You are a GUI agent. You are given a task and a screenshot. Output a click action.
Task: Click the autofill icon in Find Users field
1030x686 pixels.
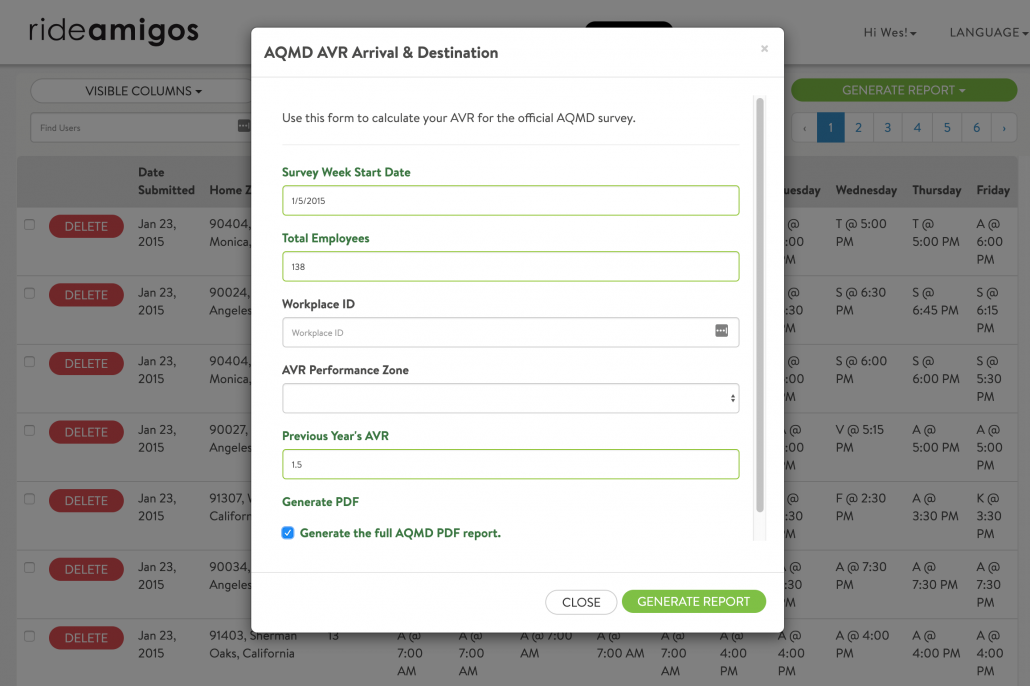[x=244, y=126]
